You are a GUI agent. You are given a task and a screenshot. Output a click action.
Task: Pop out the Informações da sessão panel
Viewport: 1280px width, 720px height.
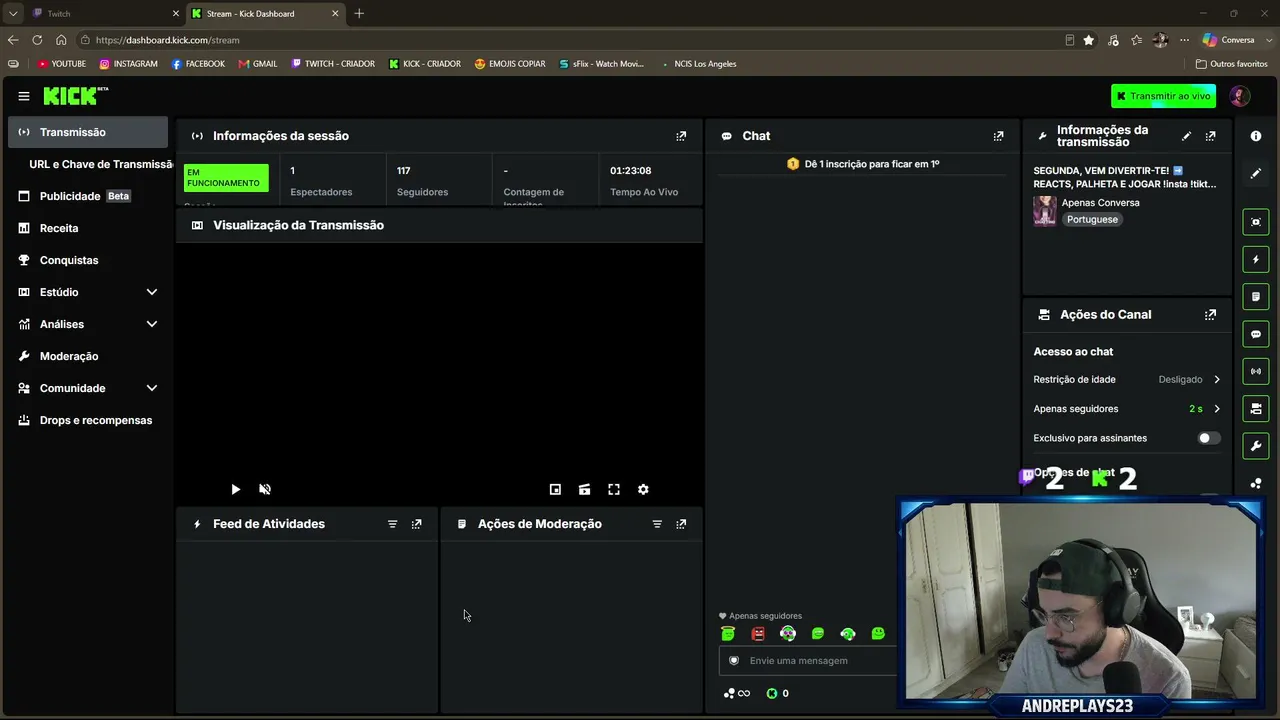click(x=681, y=136)
